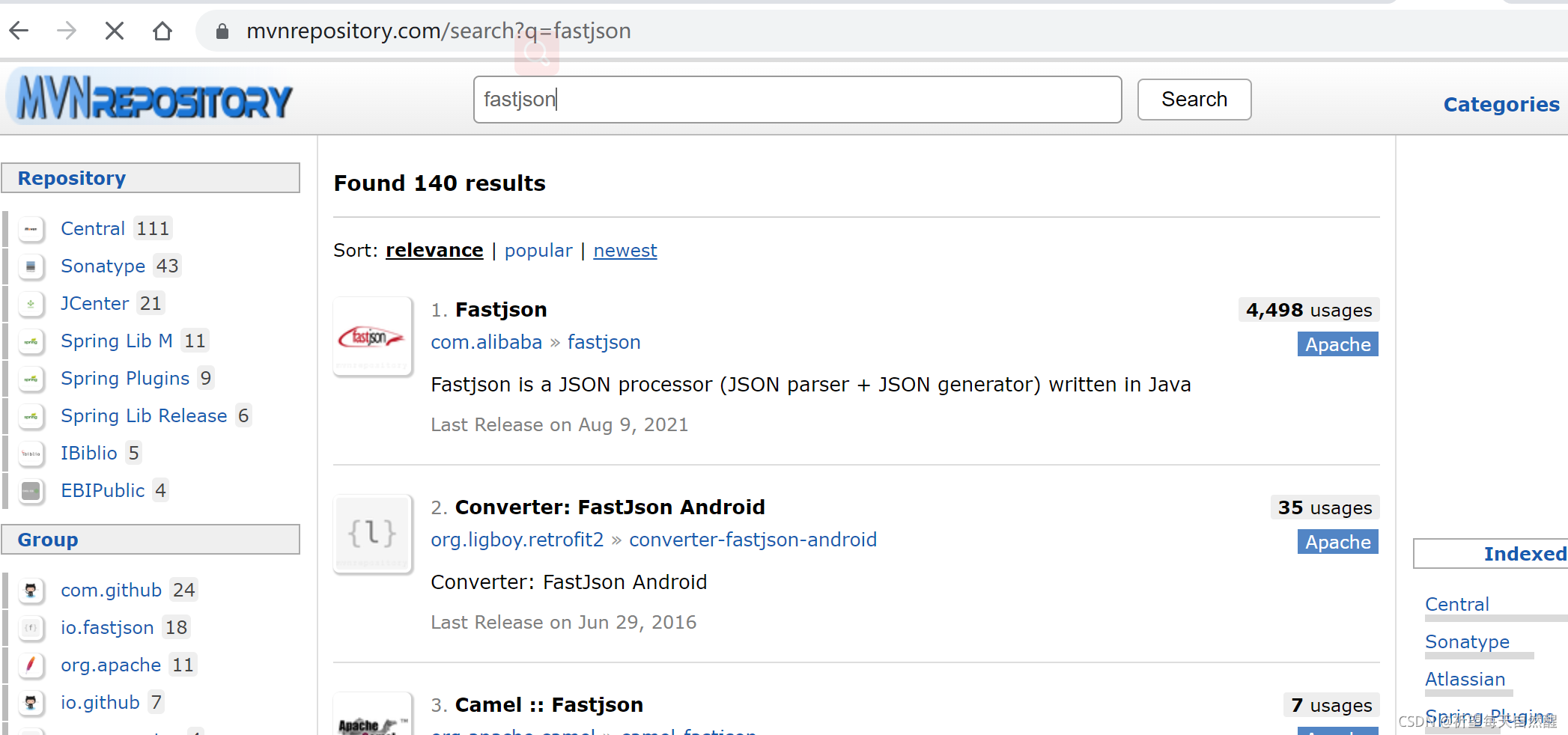Open the Fastjson logo thumbnail
This screenshot has height=735, width=1568.
(x=372, y=337)
